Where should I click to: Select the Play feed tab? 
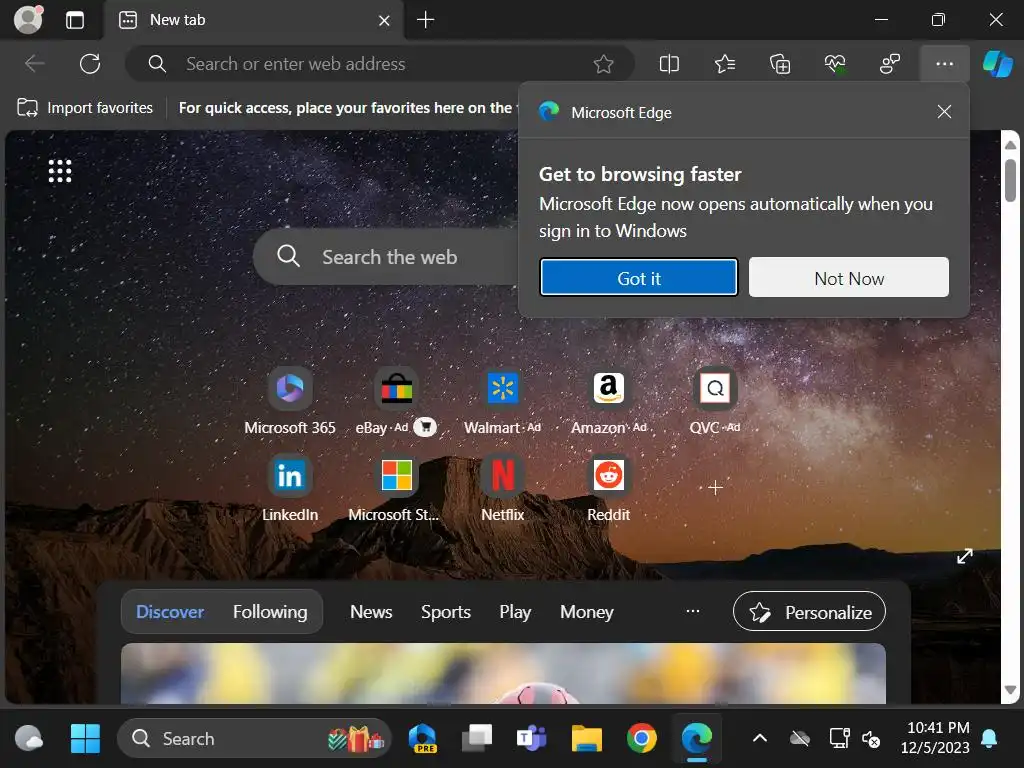coord(515,612)
